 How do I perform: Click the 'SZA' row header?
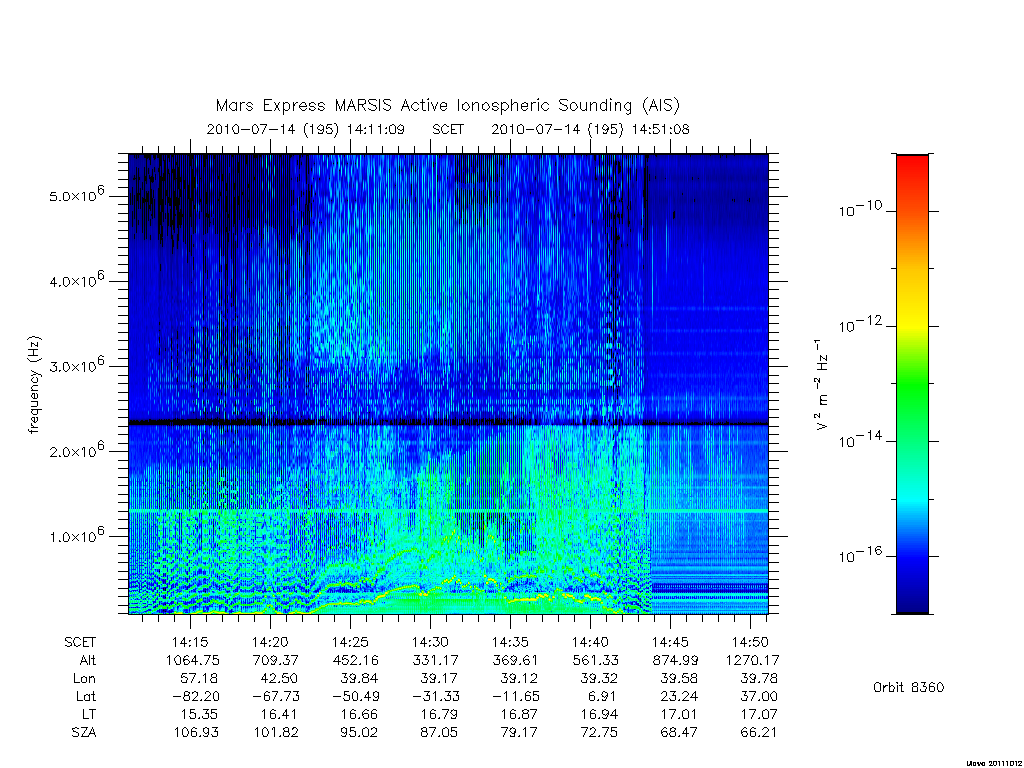click(84, 732)
